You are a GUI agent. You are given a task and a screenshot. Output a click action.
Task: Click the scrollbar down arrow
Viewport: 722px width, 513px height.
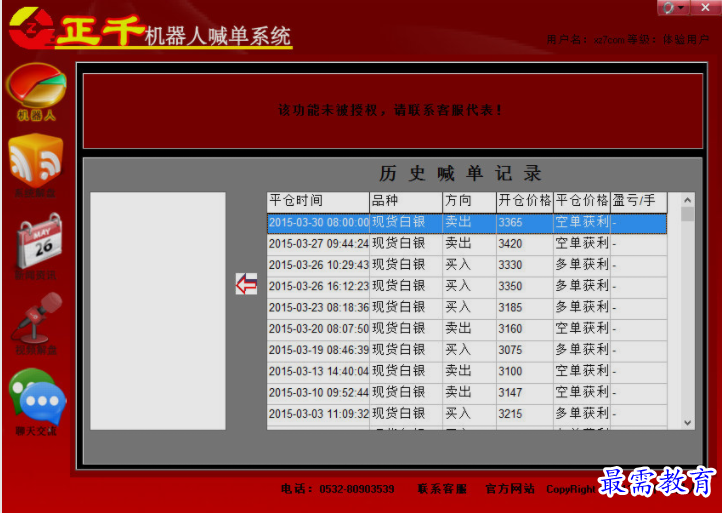pyautogui.click(x=687, y=423)
